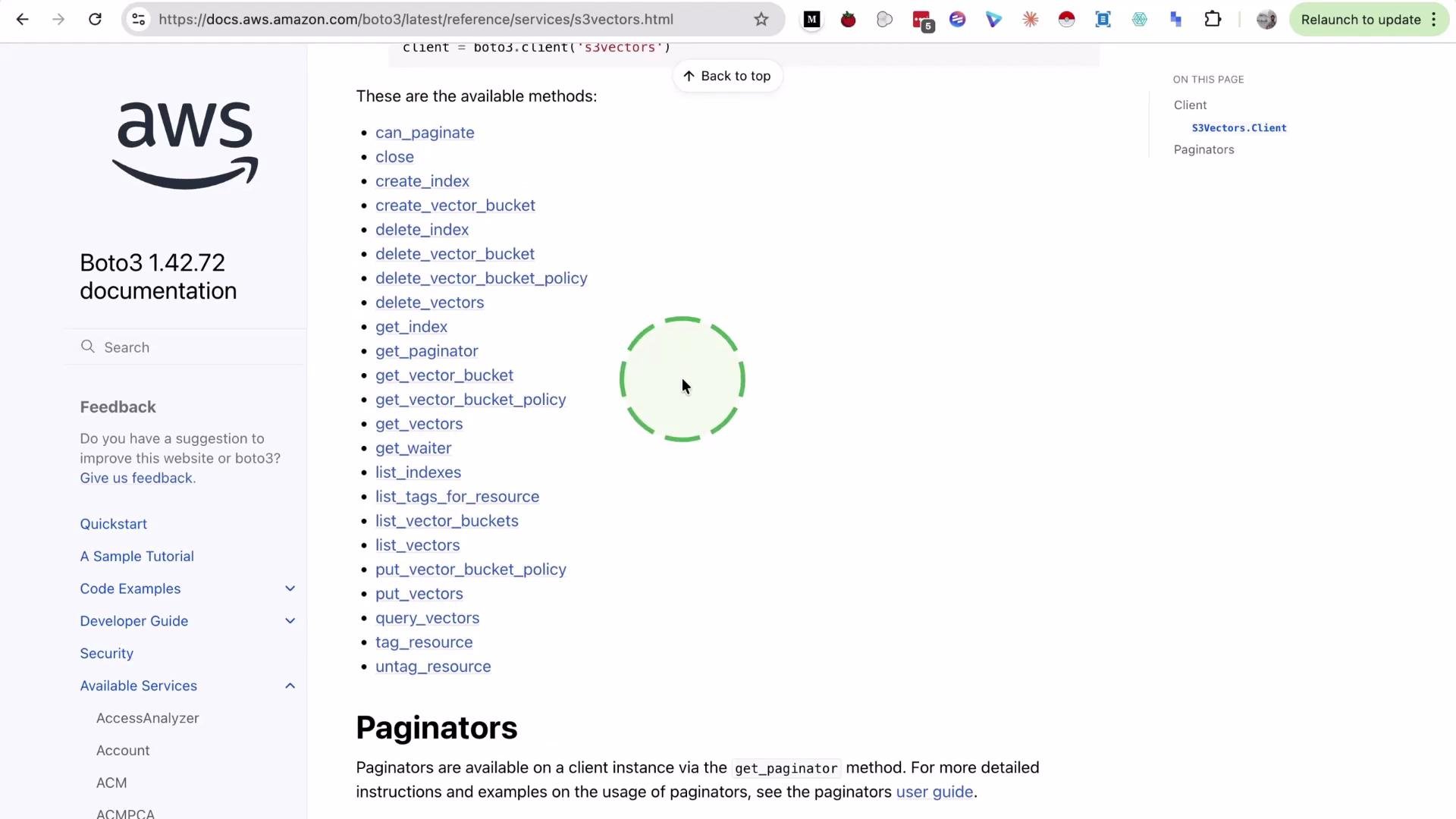
Task: Open the delete_vectors method link
Action: pos(429,303)
